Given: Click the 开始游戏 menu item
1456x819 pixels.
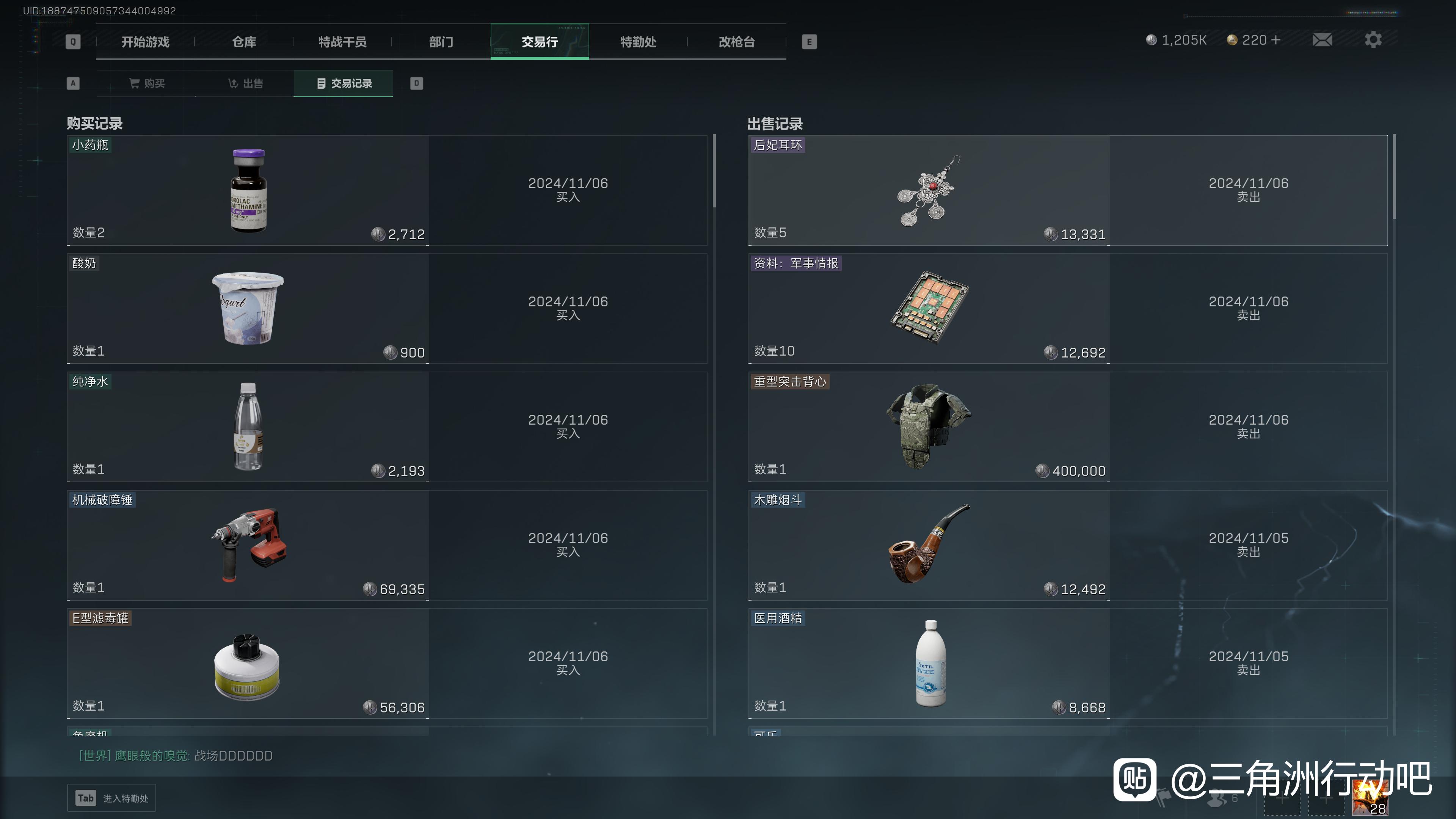Looking at the screenshot, I should tap(145, 42).
